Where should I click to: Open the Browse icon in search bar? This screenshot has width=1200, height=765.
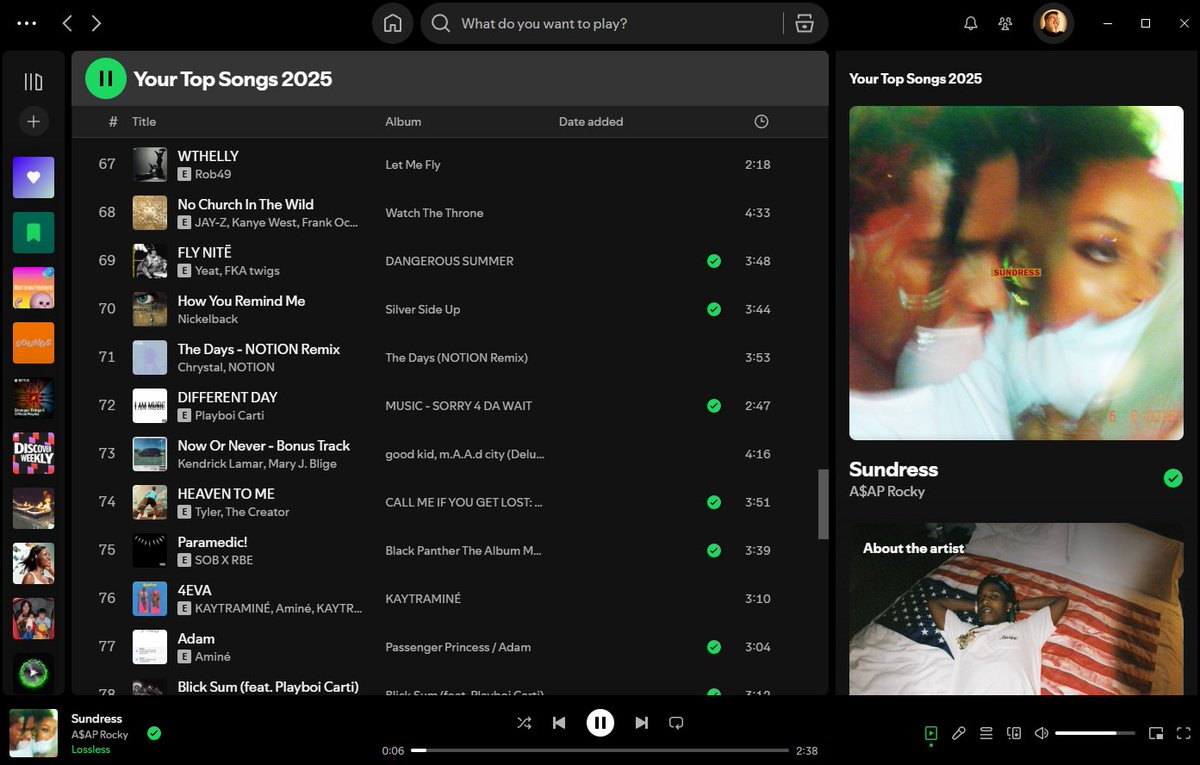pos(804,24)
